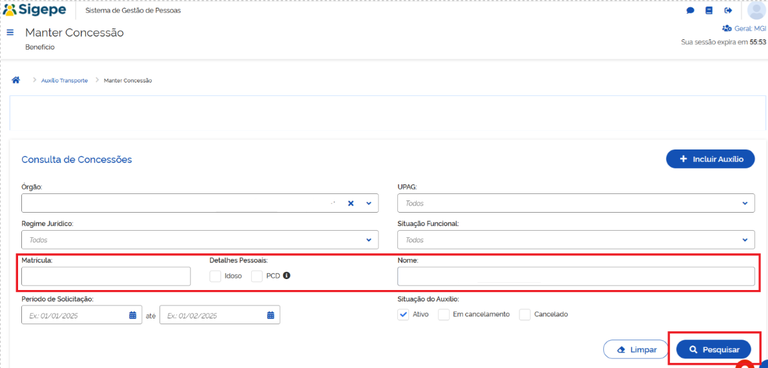Click the Pesquisar button

tap(714, 349)
